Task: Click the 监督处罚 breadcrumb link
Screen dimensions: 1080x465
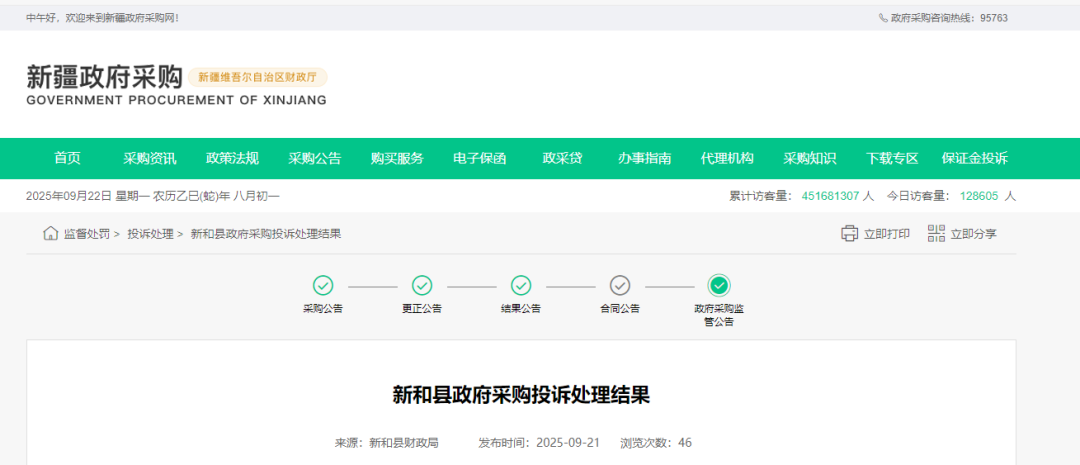Action: (87, 234)
